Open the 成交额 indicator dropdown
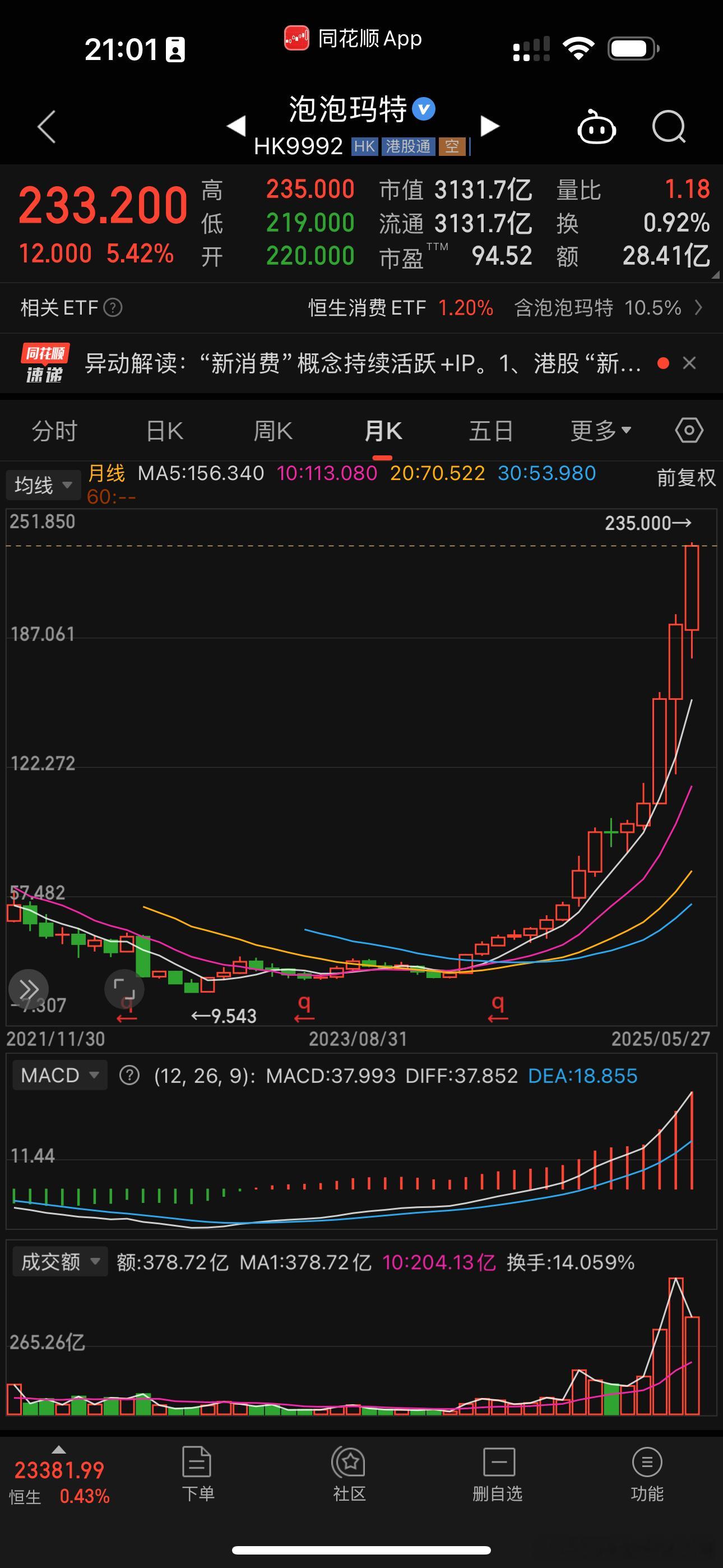 click(59, 1262)
